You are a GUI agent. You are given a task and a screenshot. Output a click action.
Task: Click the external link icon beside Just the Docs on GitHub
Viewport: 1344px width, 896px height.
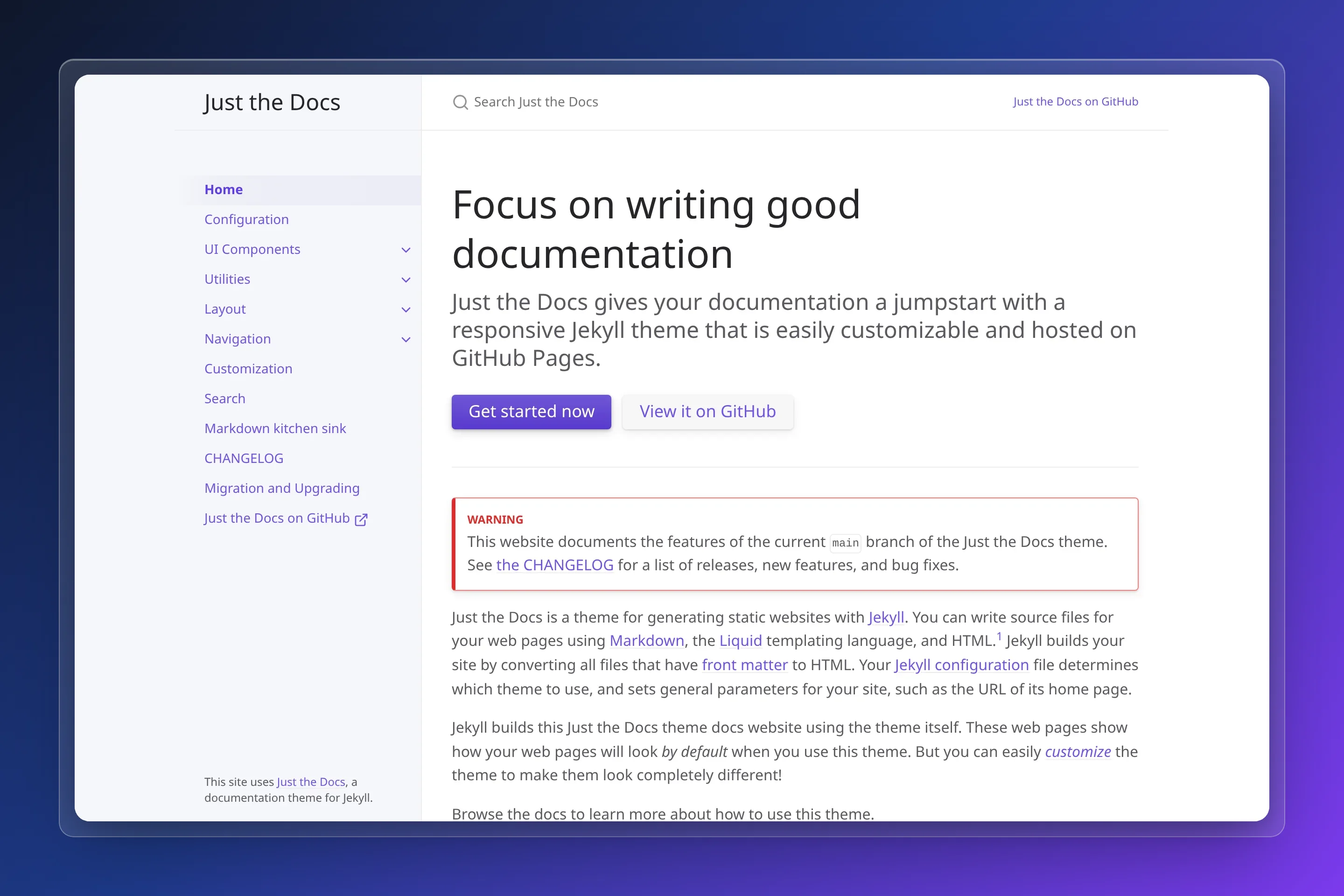361,519
